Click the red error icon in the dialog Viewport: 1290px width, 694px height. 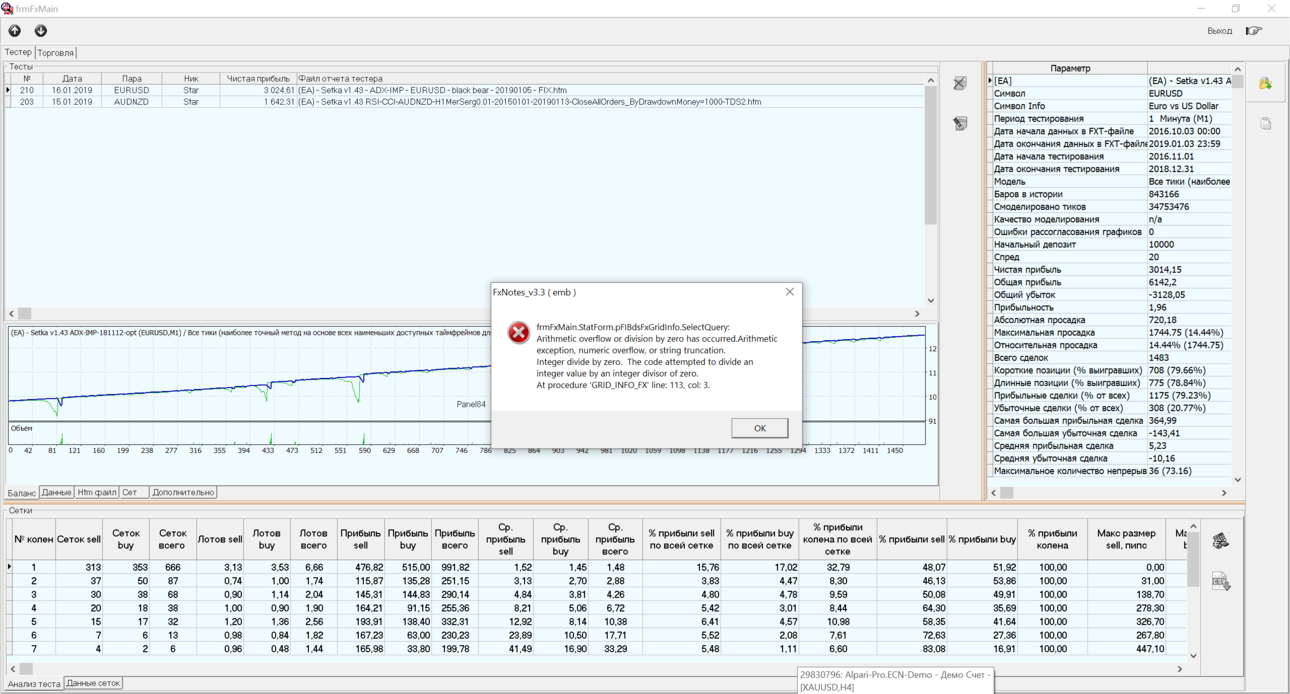(x=518, y=333)
